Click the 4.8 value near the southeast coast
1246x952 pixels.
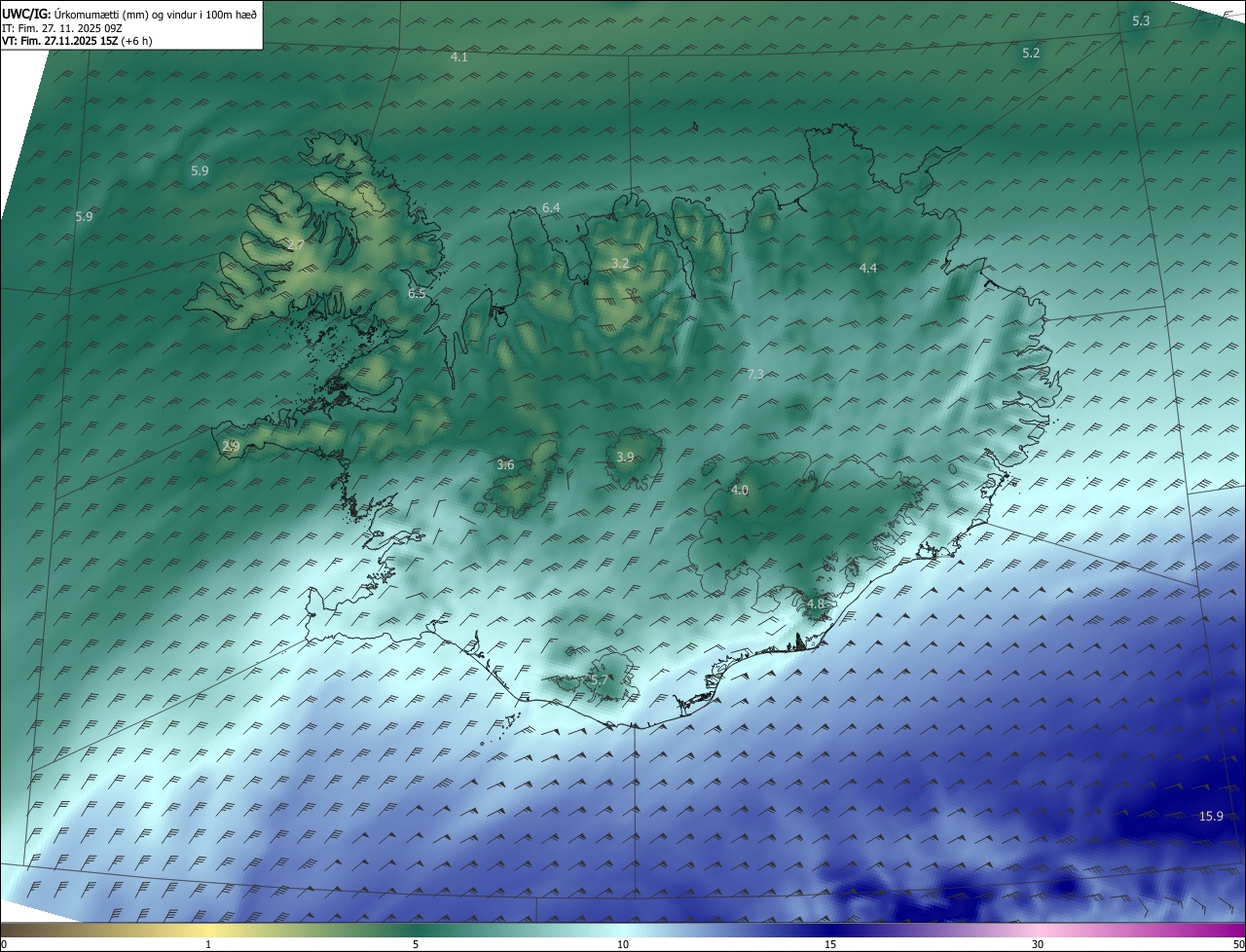click(x=815, y=604)
